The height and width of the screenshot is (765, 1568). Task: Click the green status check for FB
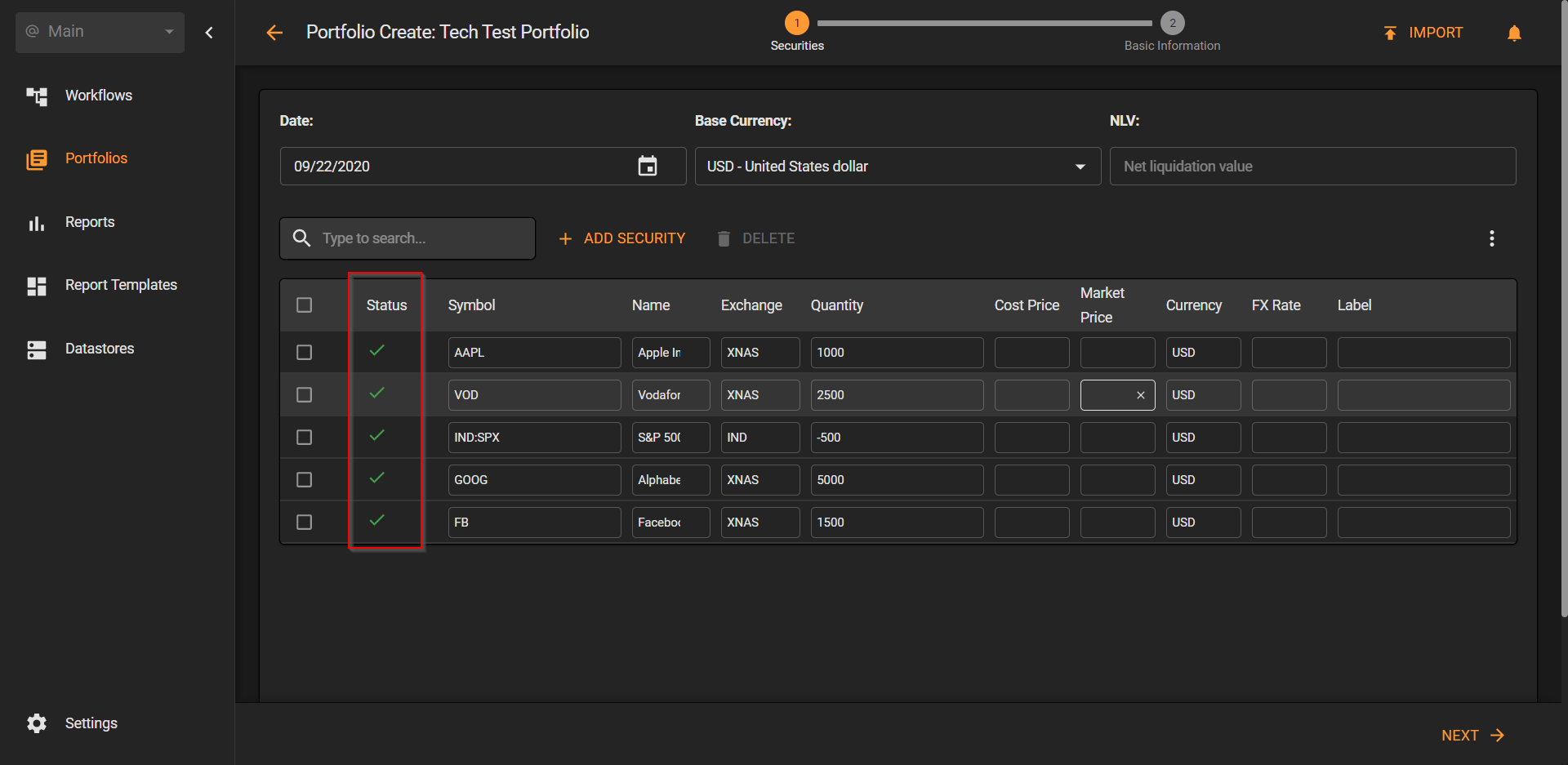click(376, 521)
